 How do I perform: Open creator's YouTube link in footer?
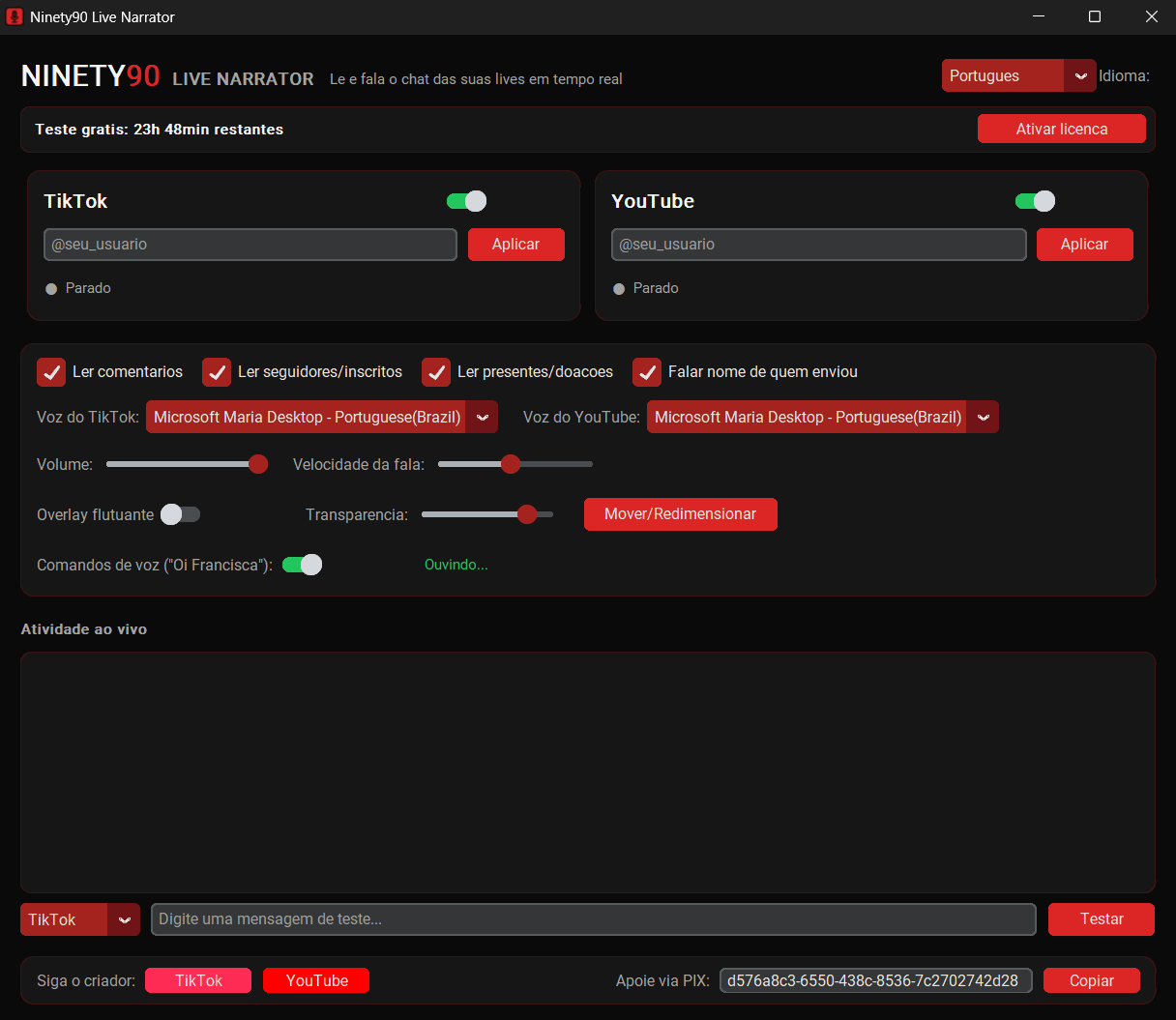316,980
